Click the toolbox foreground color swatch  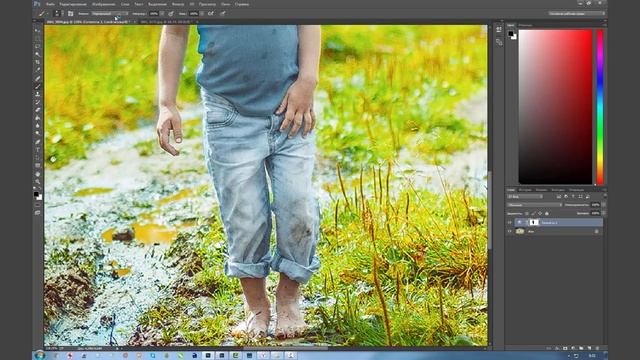tap(36, 194)
